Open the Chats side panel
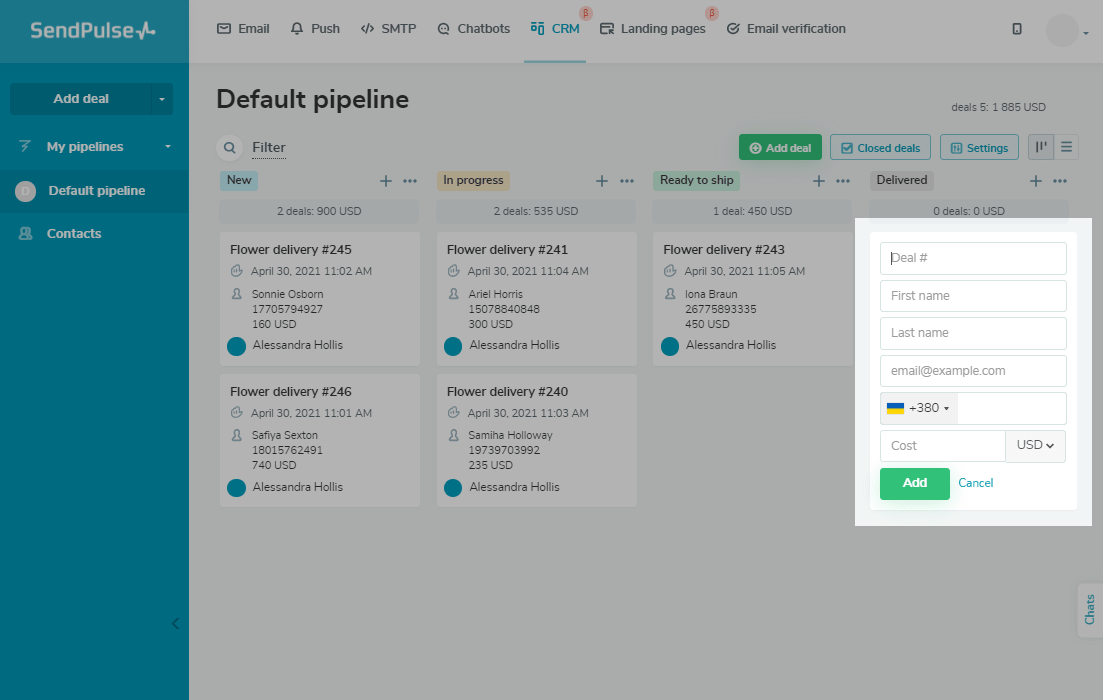 coord(1090,609)
